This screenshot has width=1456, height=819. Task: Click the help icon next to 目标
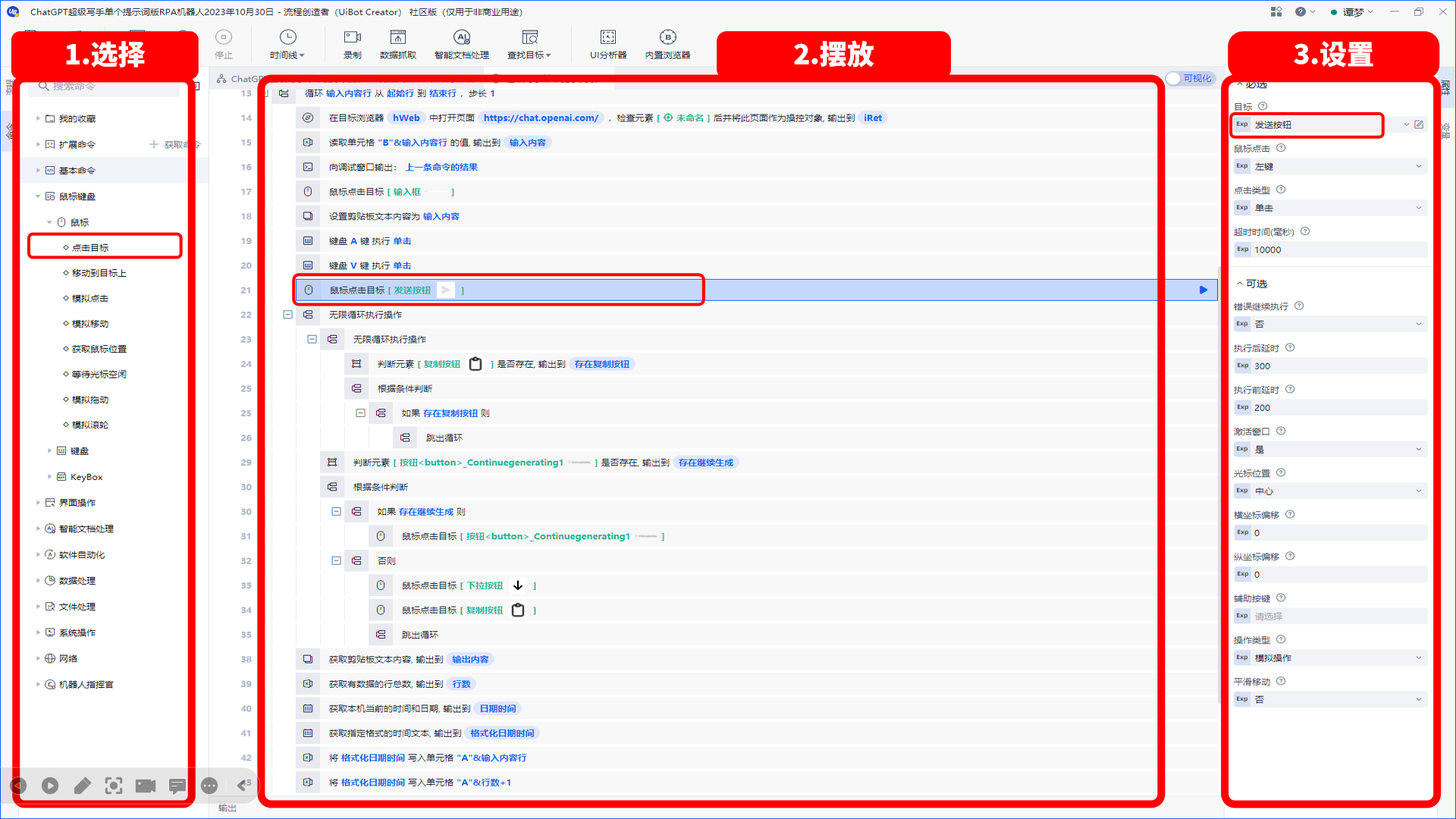click(1263, 106)
